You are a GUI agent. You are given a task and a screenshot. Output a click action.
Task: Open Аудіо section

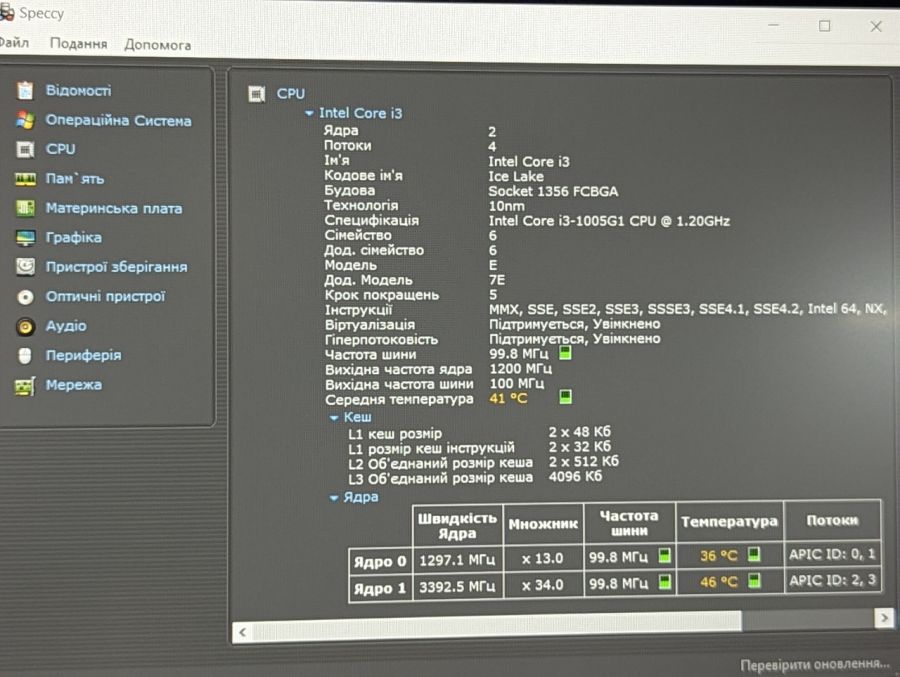click(x=66, y=326)
